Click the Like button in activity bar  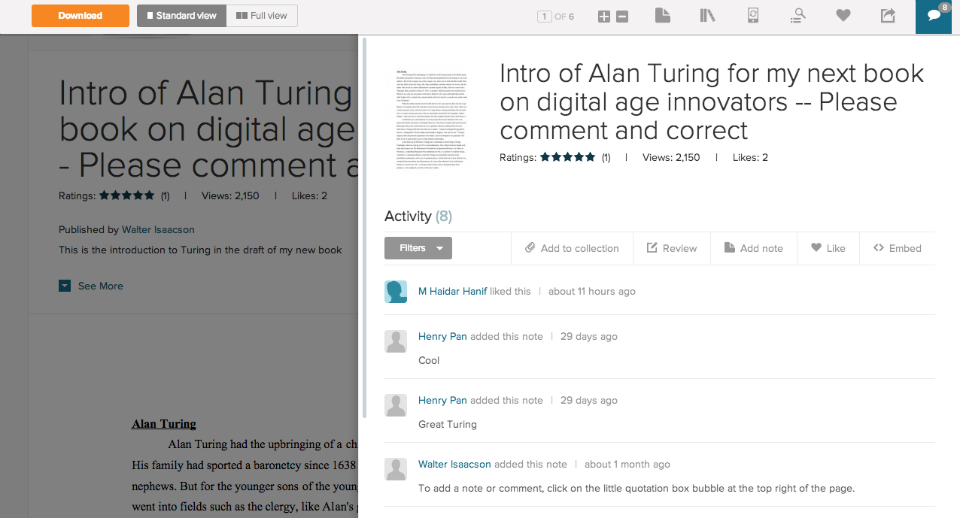[x=828, y=248]
